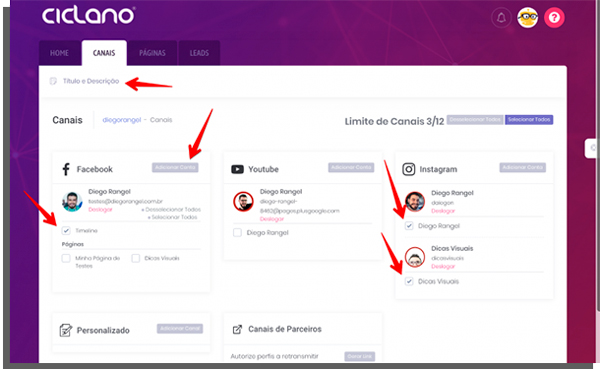Check the Minha Página de Testes checkbox

66,258
